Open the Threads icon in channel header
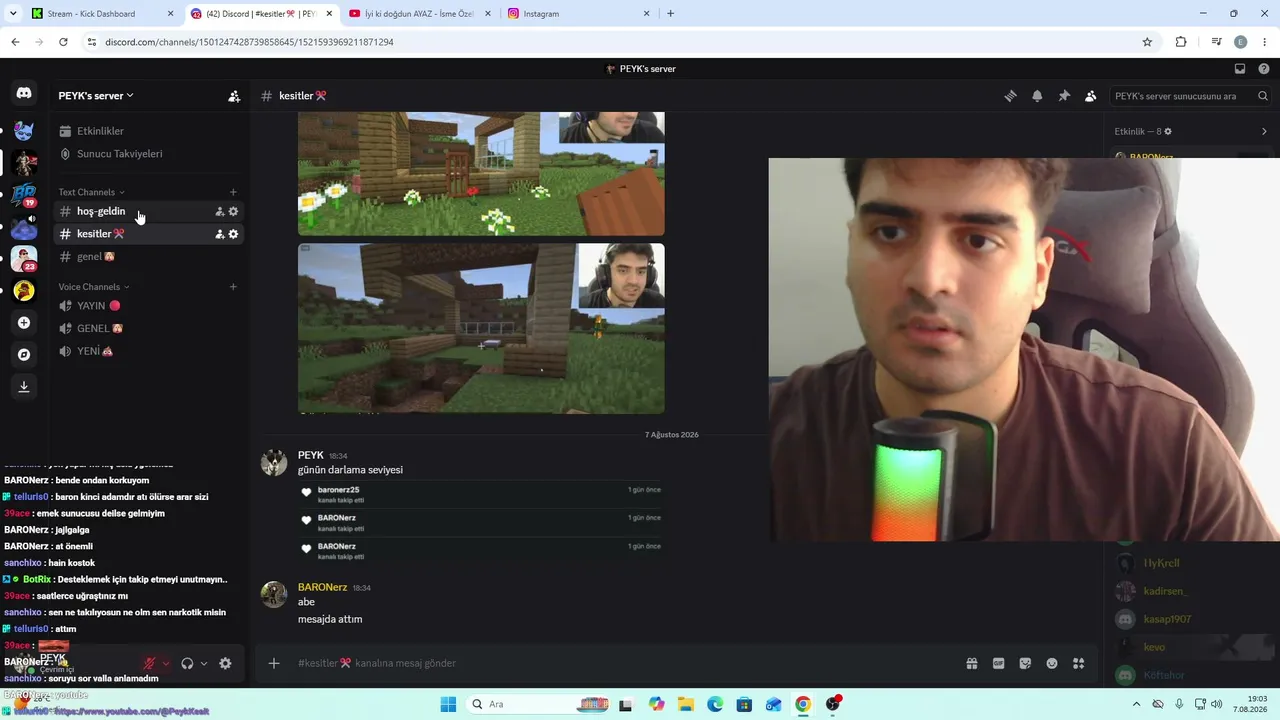This screenshot has width=1280, height=720. pos(1010,96)
